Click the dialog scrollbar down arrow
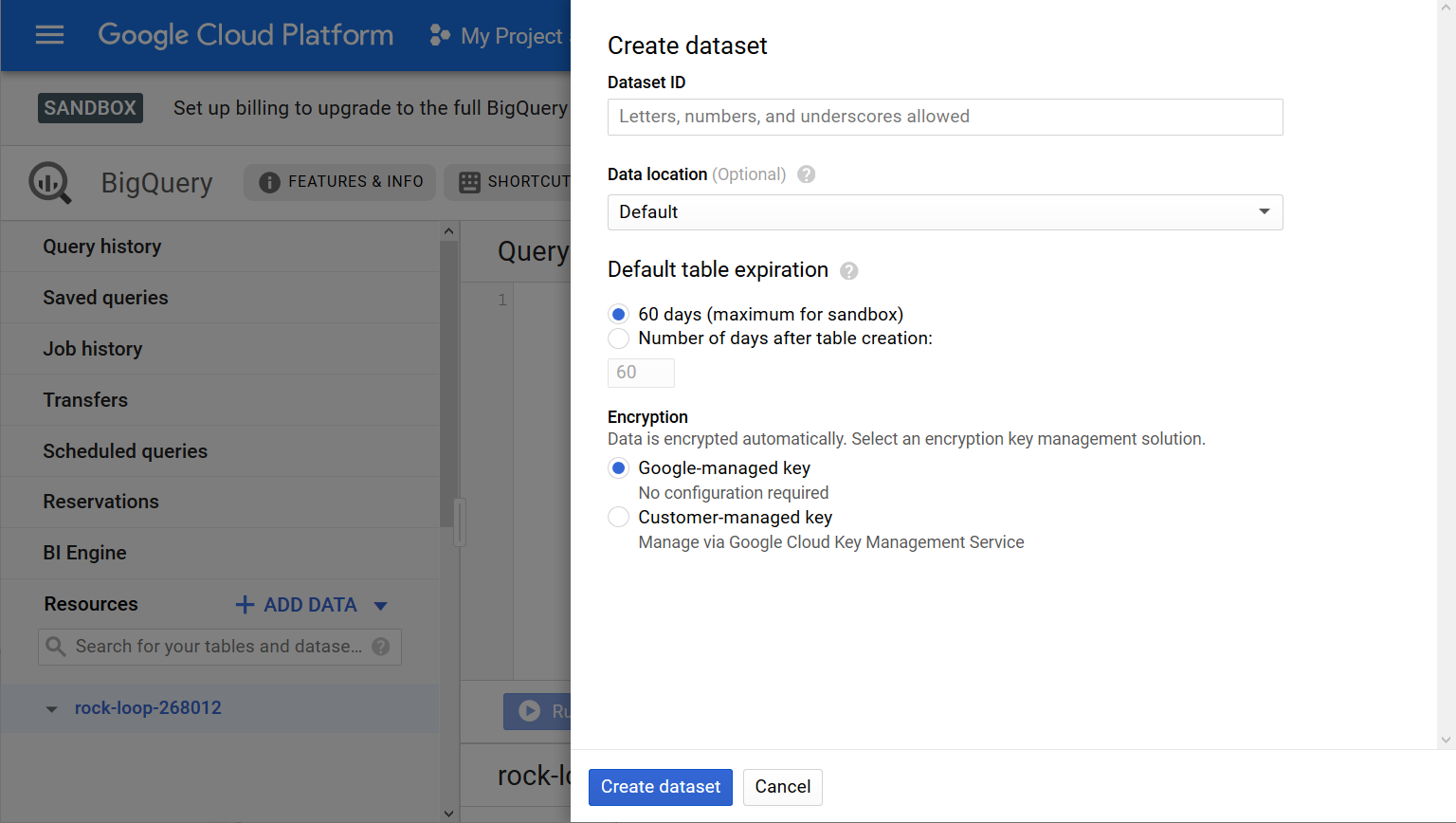 coord(1446,740)
